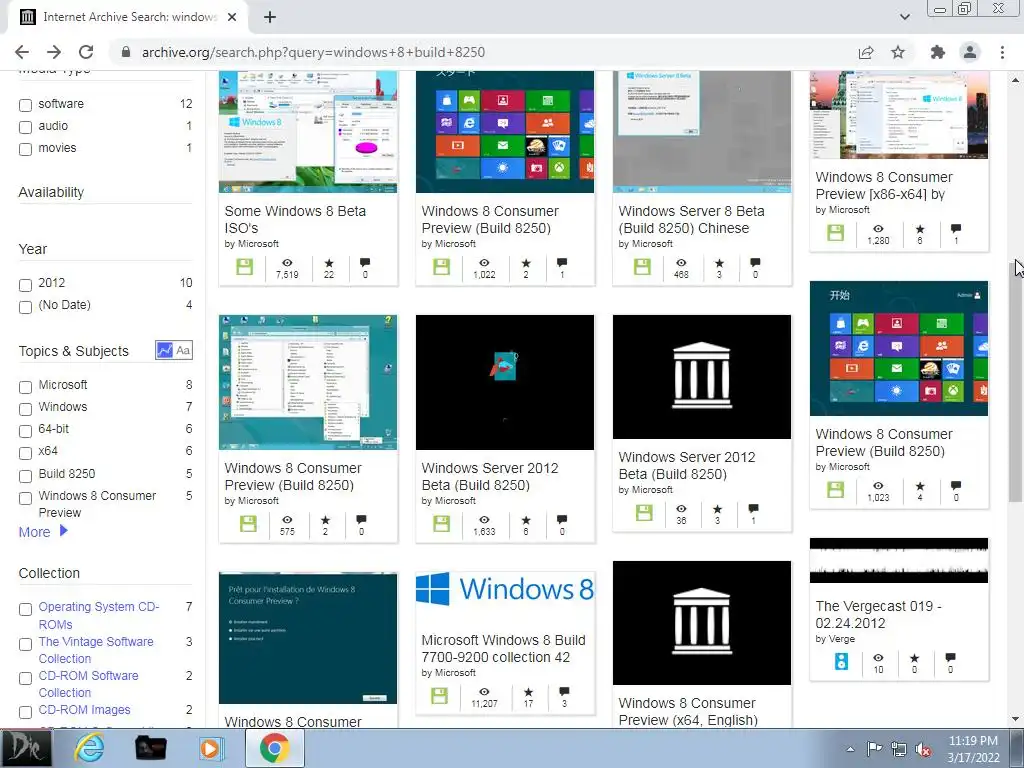The image size is (1024, 768).
Task: Open Internet Explorer from the taskbar
Action: pyautogui.click(x=89, y=748)
